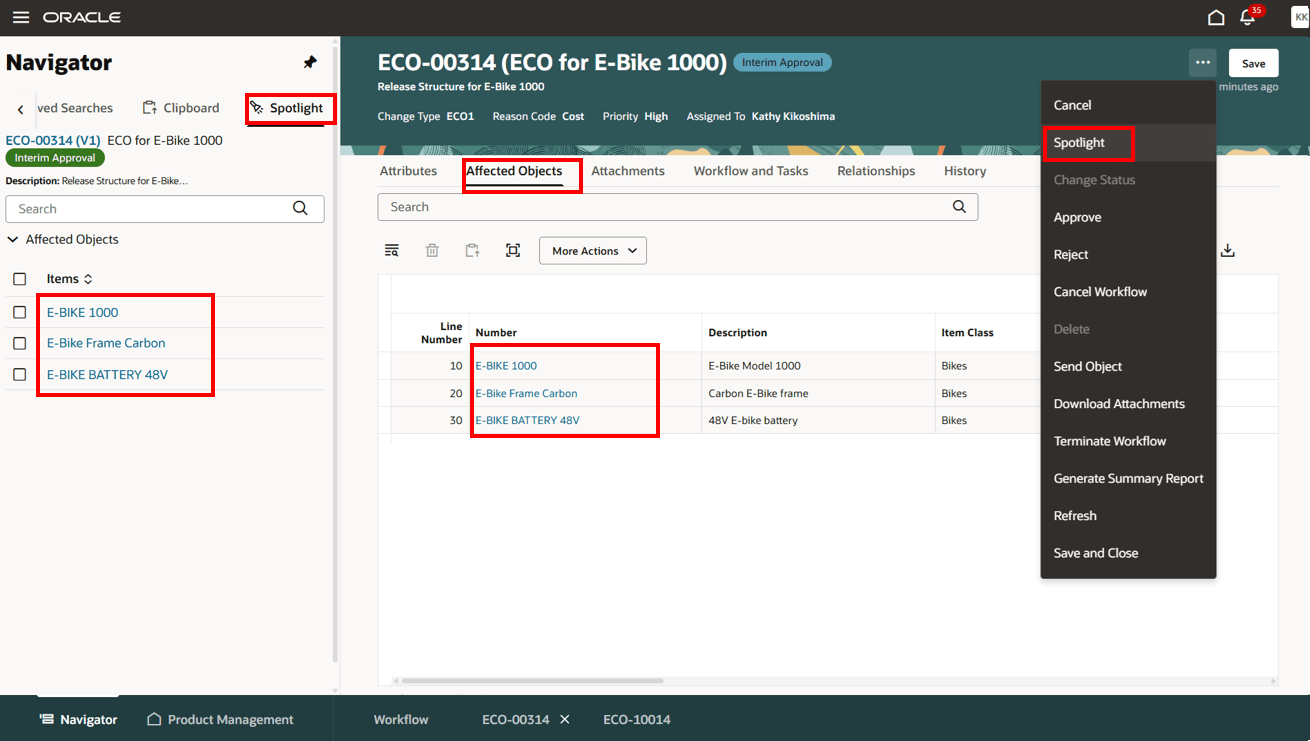Open the More Actions dropdown
This screenshot has height=741, width=1310.
593,251
